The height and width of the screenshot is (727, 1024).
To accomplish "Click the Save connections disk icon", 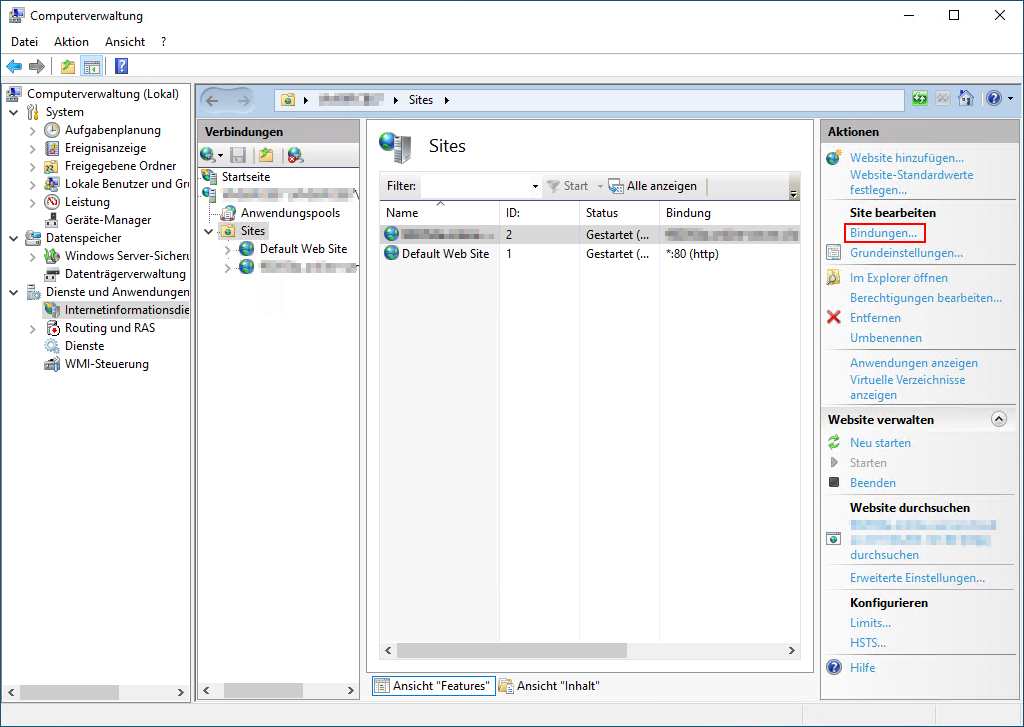I will click(237, 154).
